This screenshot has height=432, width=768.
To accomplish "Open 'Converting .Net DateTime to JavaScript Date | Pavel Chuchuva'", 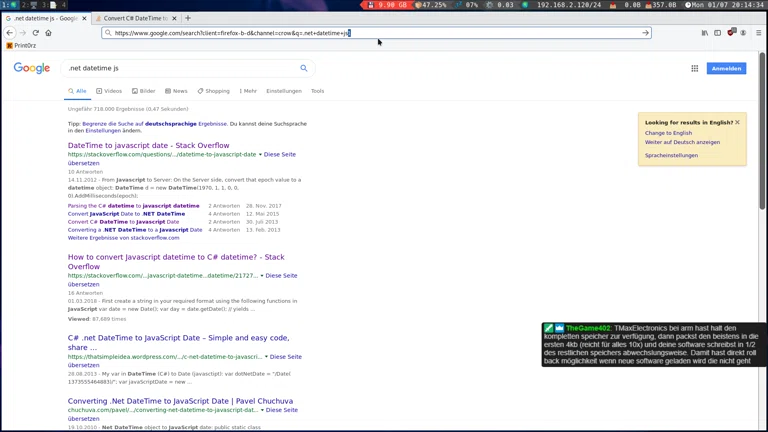I will point(180,401).
